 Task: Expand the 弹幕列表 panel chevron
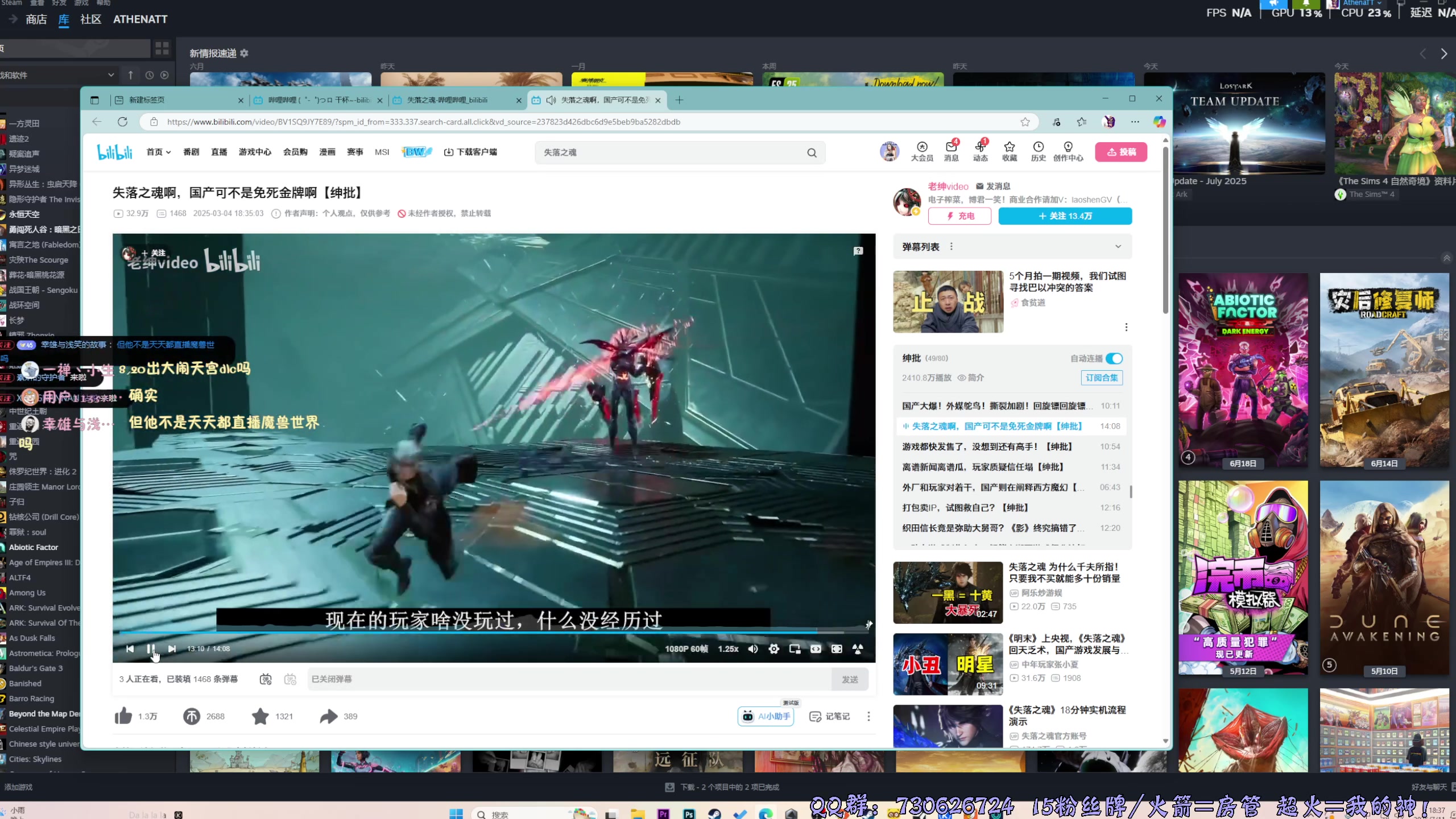pyautogui.click(x=1118, y=247)
